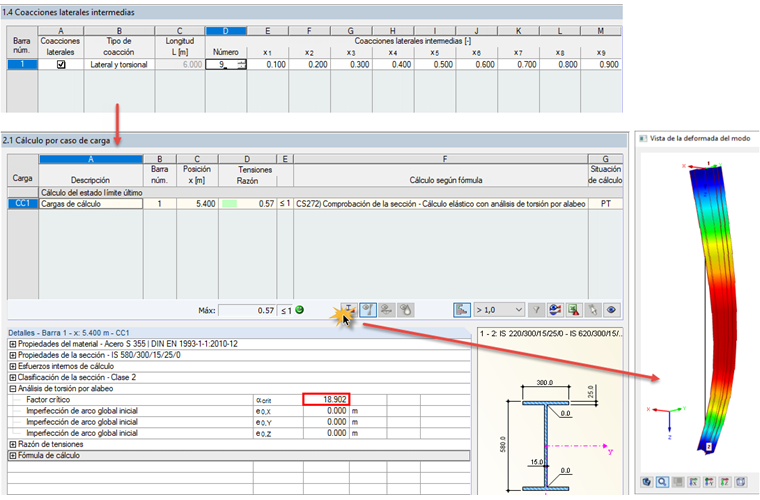The height and width of the screenshot is (500, 760).
Task: Click the deformed beam mode shape render
Action: (x=712, y=310)
